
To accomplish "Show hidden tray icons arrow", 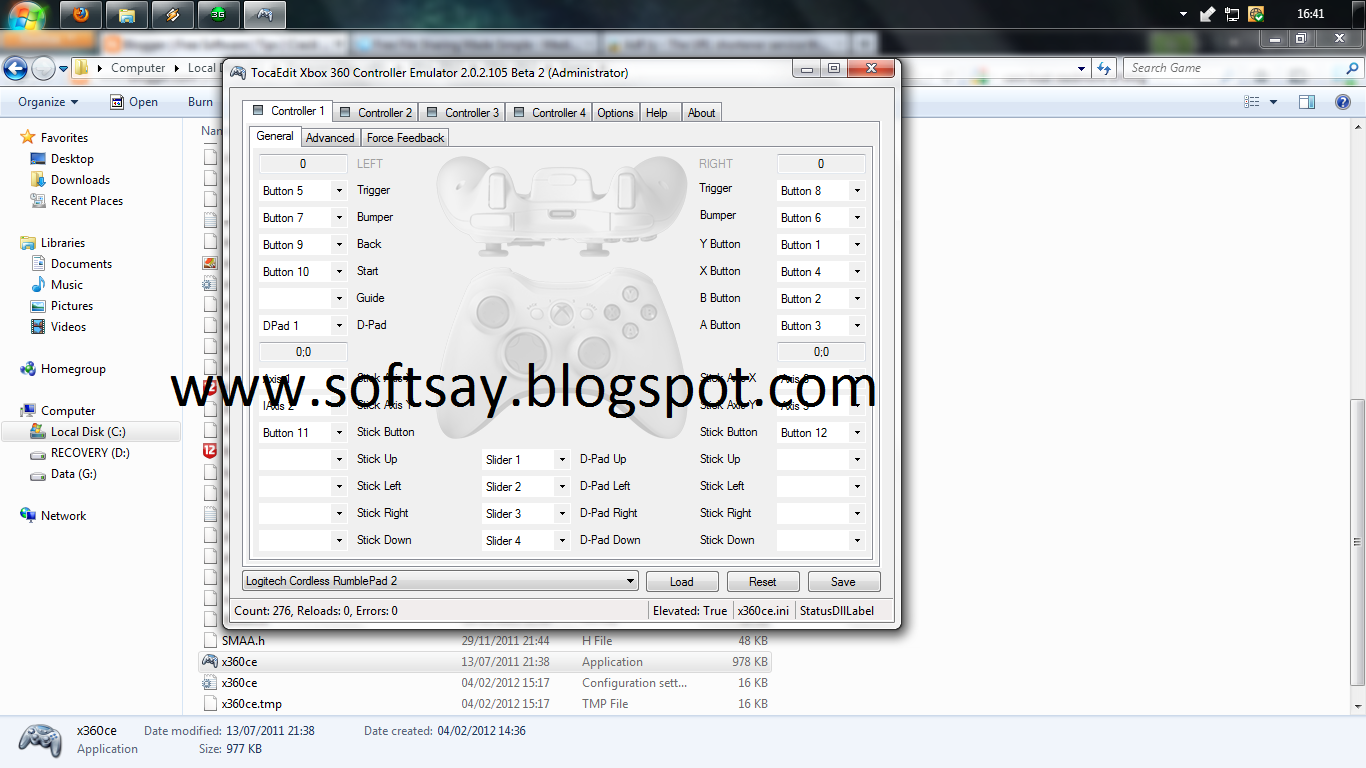I will (1183, 15).
